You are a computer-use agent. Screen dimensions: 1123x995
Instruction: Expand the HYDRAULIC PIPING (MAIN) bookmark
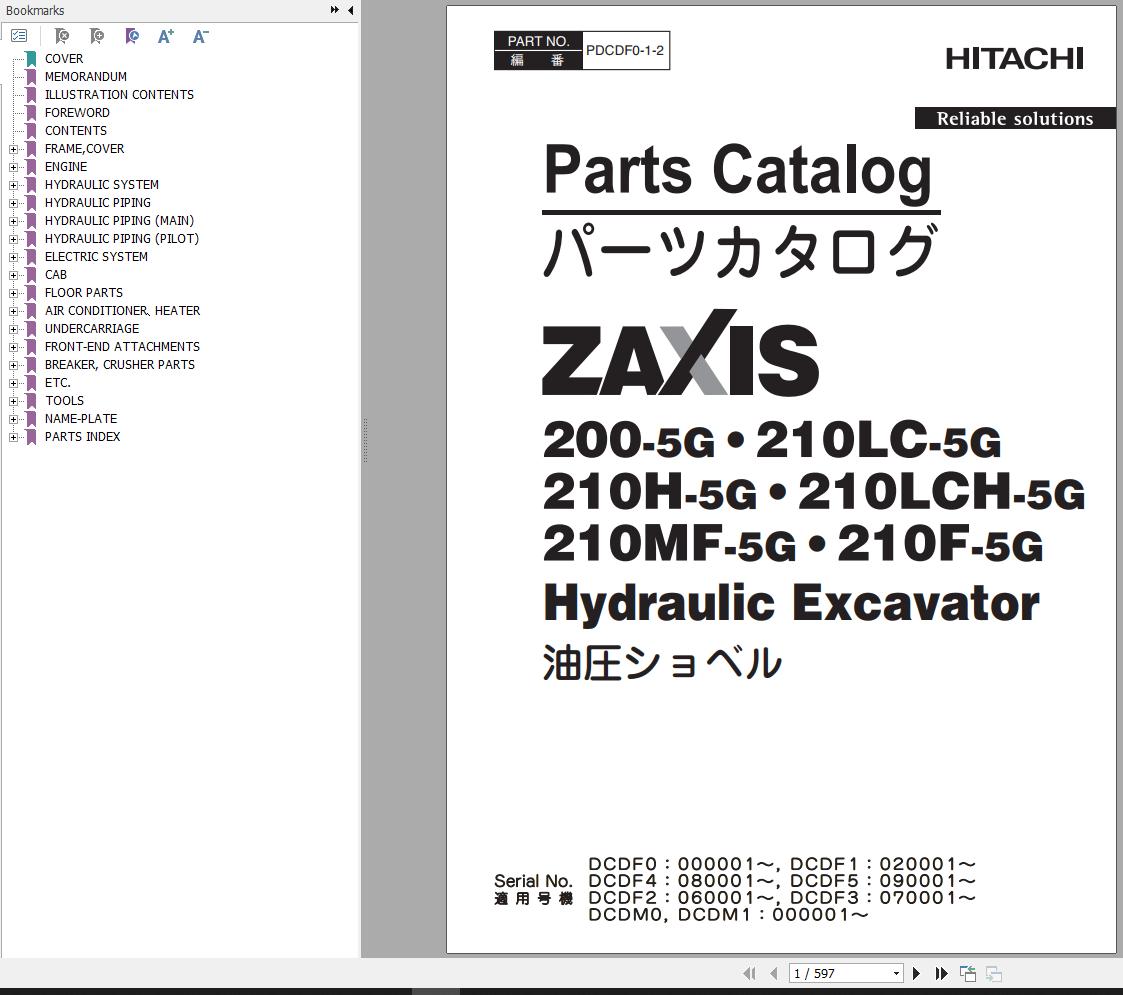(13, 221)
